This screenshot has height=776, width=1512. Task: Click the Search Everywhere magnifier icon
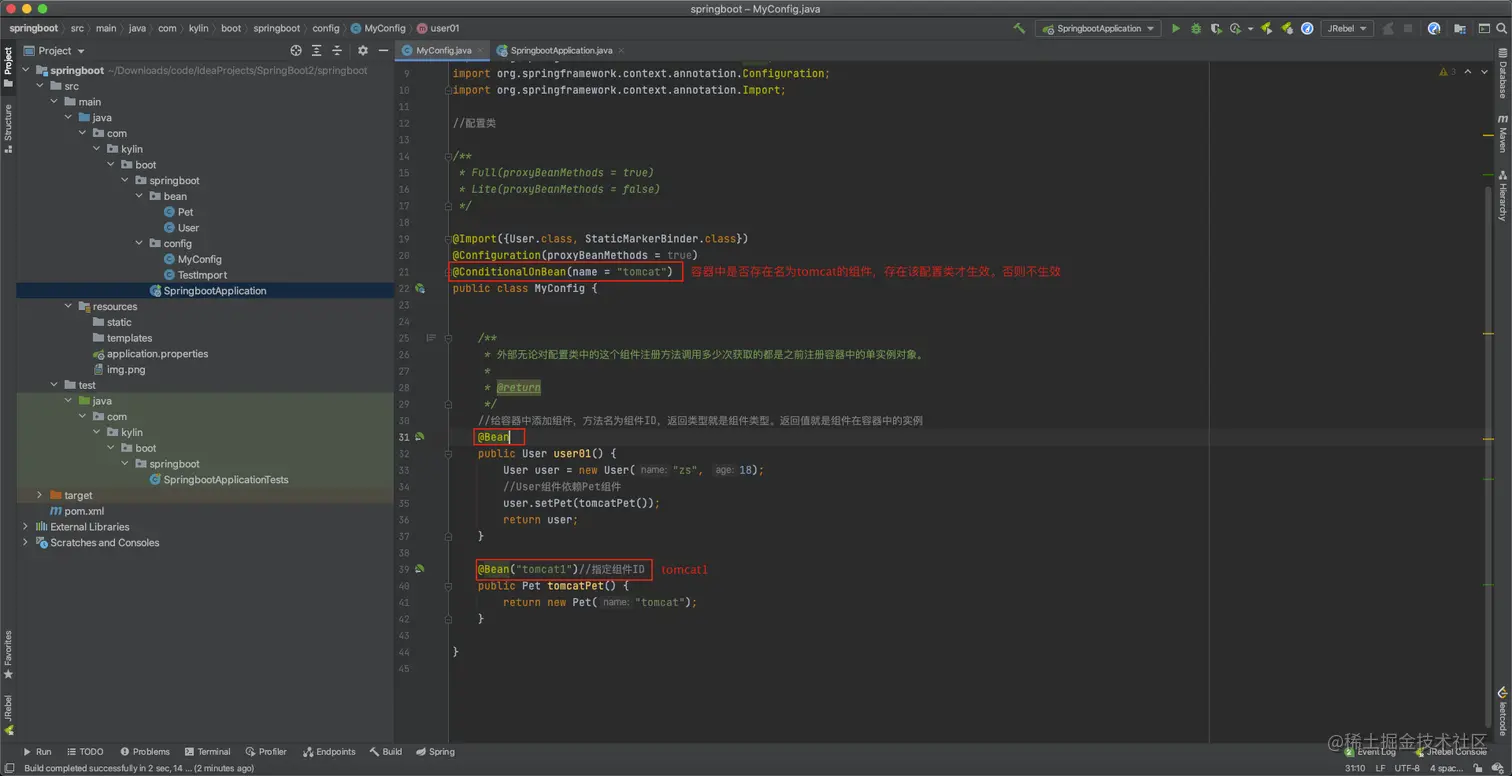1502,28
